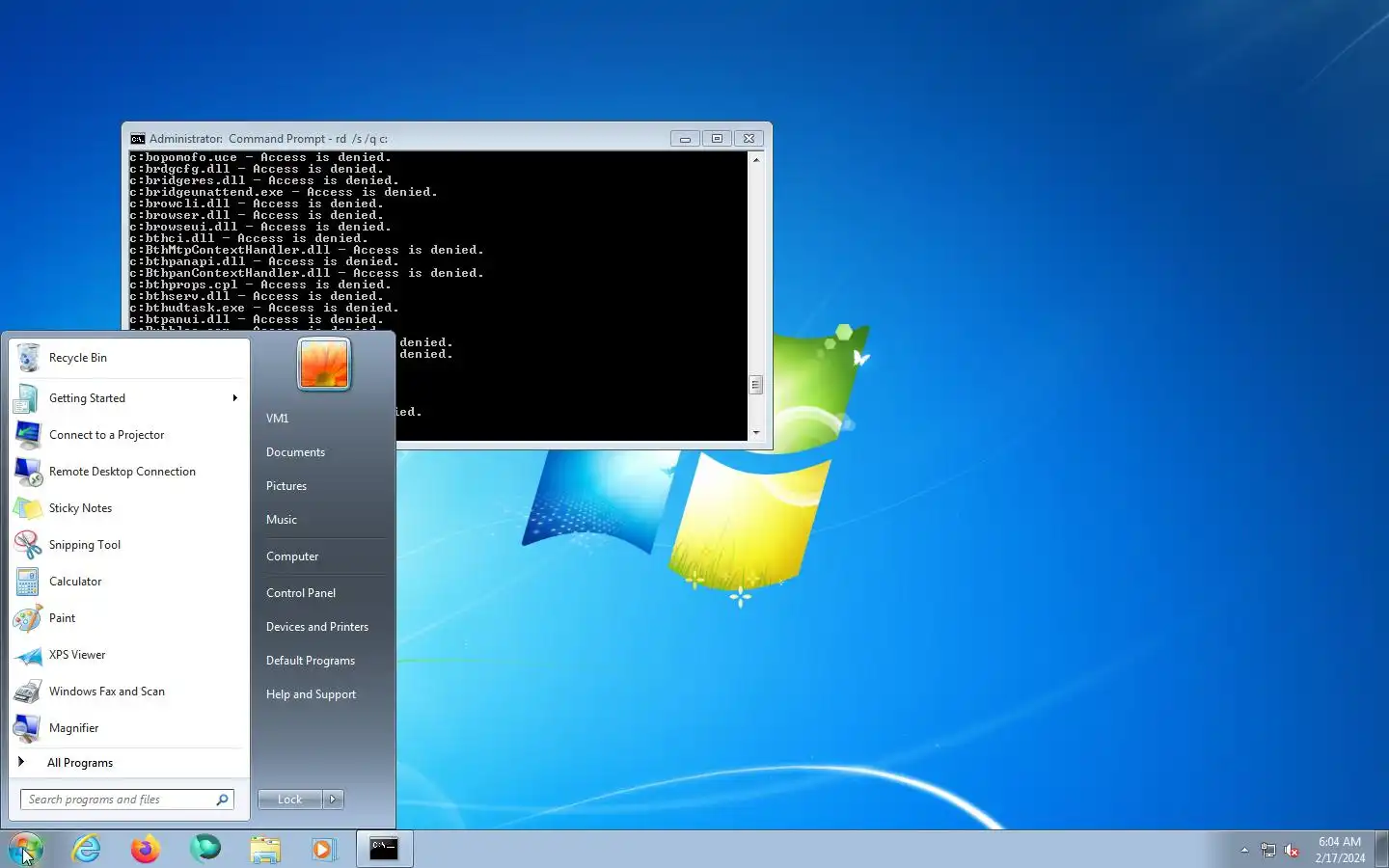The width and height of the screenshot is (1389, 868).
Task: Click Command Prompt scrollbar down arrow
Action: [x=756, y=433]
